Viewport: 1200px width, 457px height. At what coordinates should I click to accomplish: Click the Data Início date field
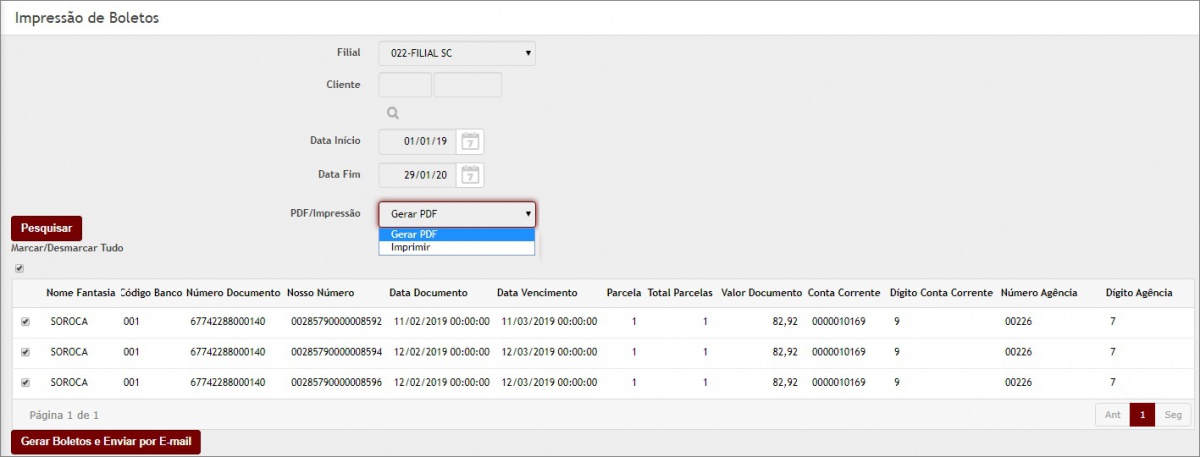tap(417, 141)
